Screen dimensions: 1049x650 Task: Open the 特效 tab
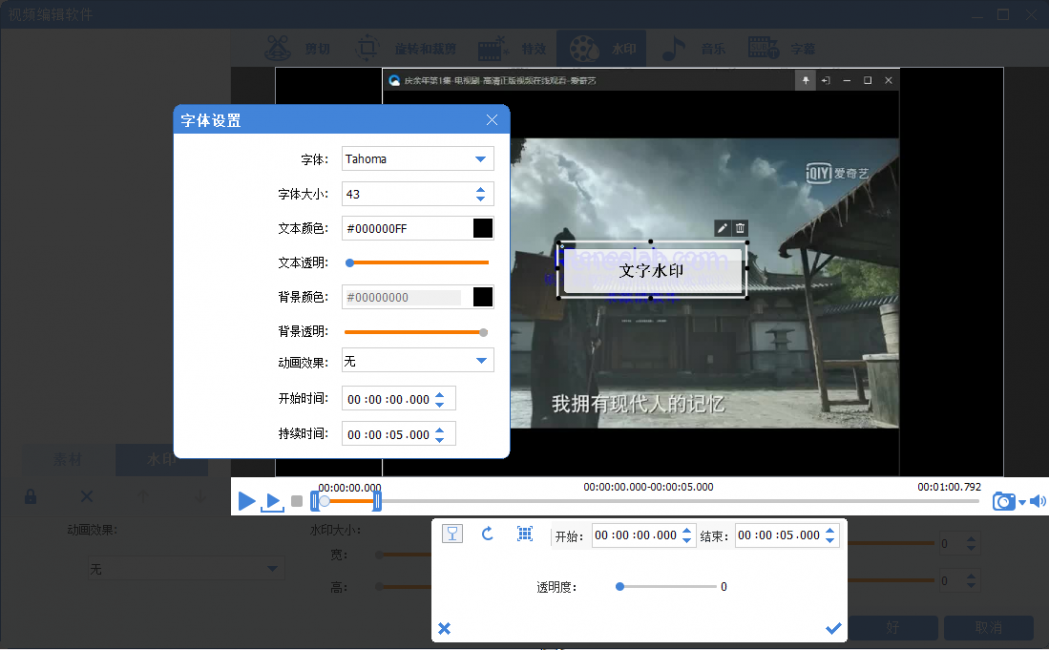tap(512, 48)
